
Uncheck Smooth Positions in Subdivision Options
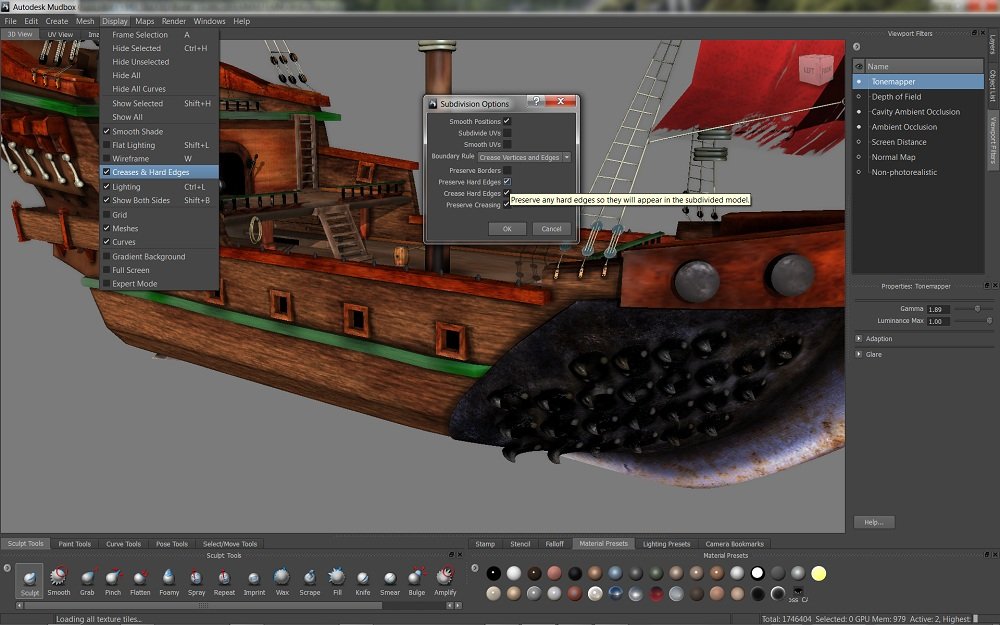508,119
